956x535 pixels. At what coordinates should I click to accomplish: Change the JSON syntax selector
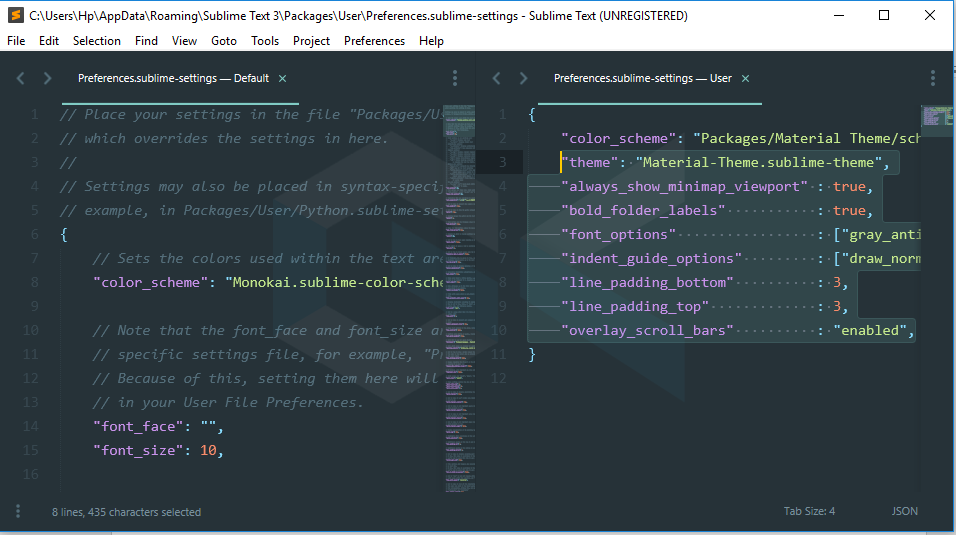click(904, 511)
